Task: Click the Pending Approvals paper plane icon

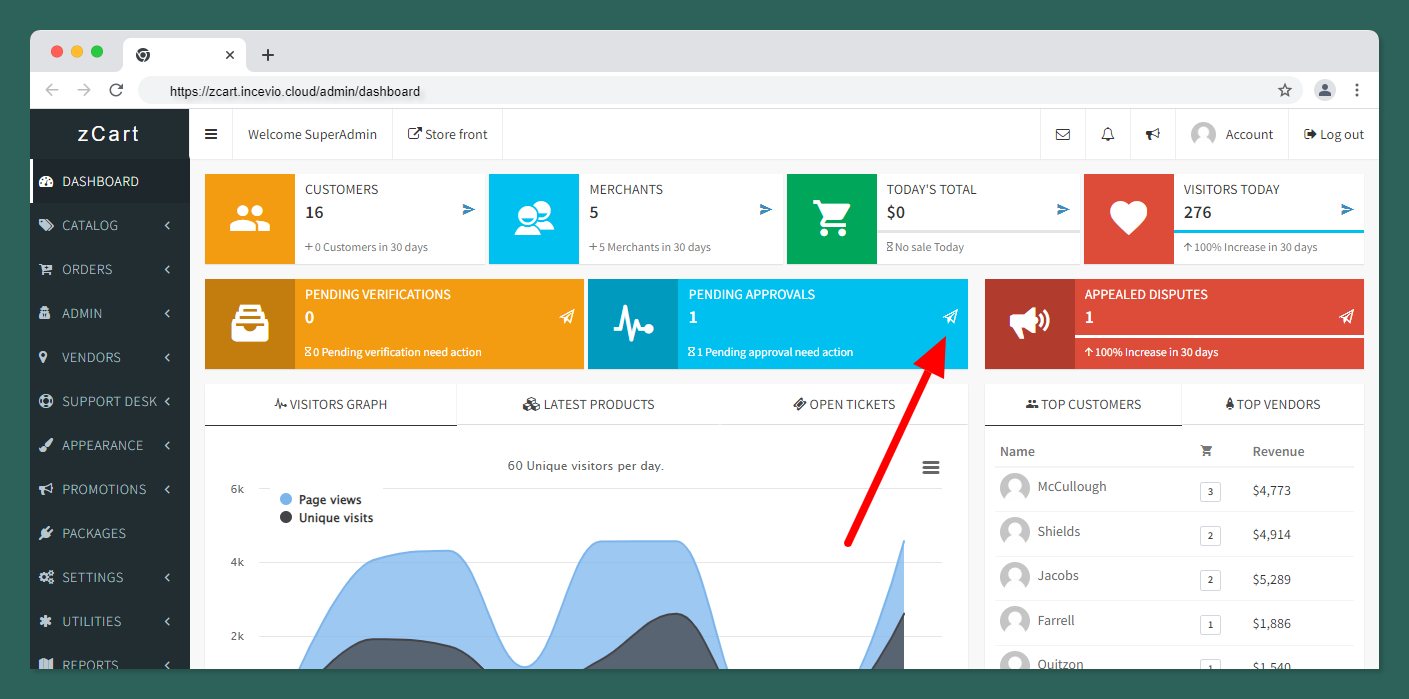Action: click(950, 317)
